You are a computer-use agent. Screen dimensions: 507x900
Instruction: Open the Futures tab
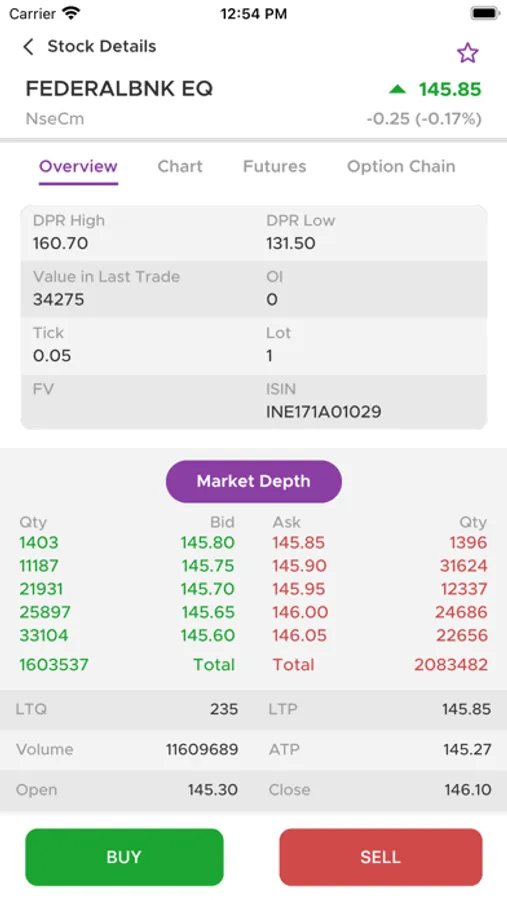274,166
